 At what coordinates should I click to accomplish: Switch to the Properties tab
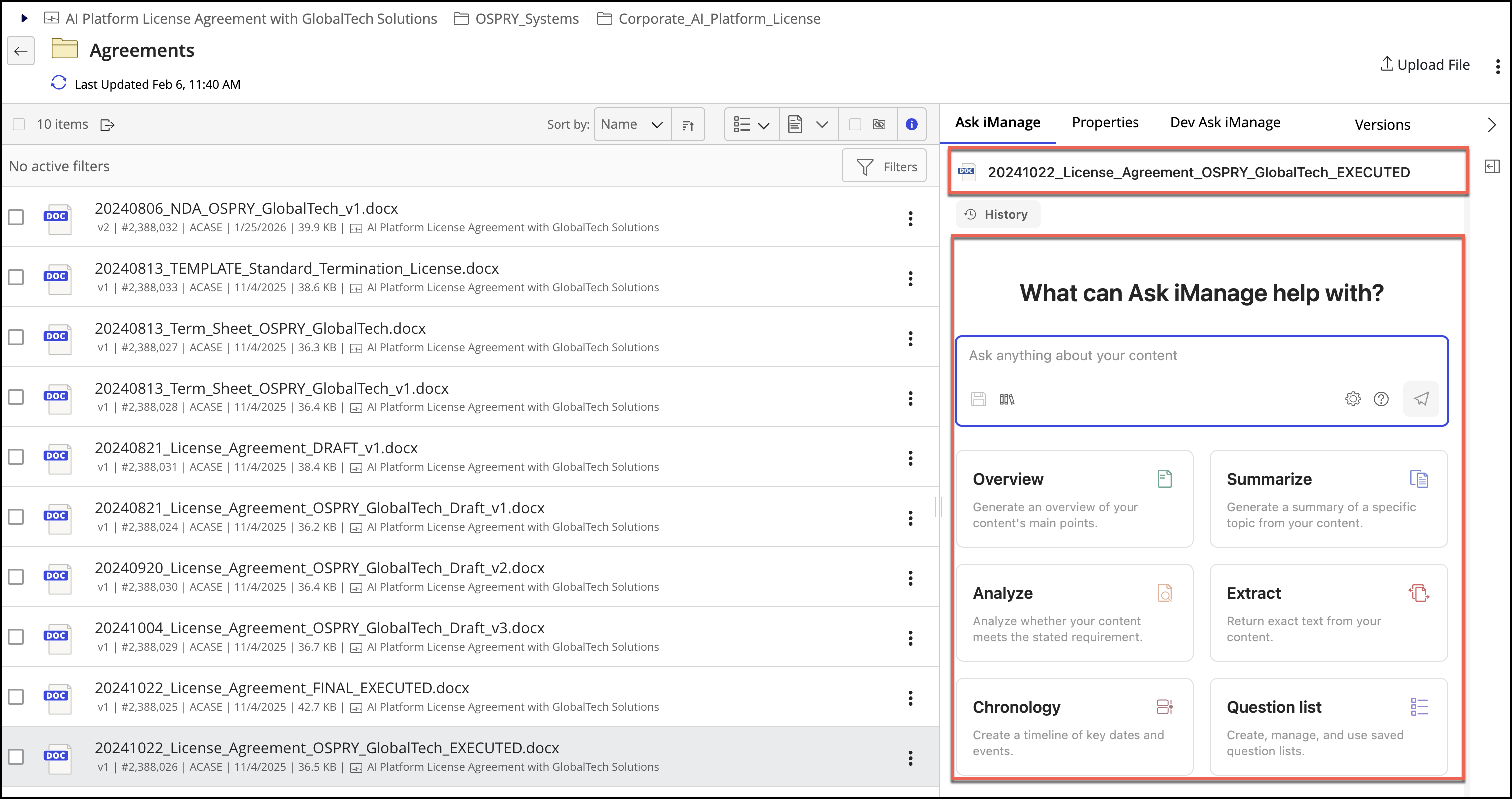[1105, 123]
